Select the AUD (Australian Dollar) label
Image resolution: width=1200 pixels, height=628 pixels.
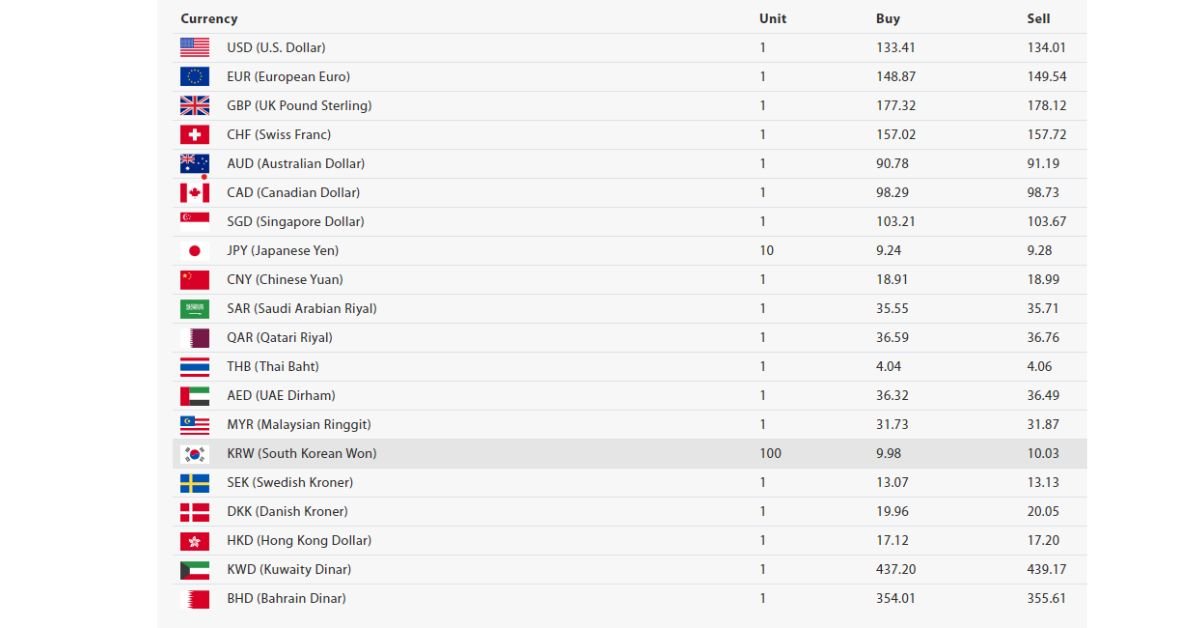(296, 163)
